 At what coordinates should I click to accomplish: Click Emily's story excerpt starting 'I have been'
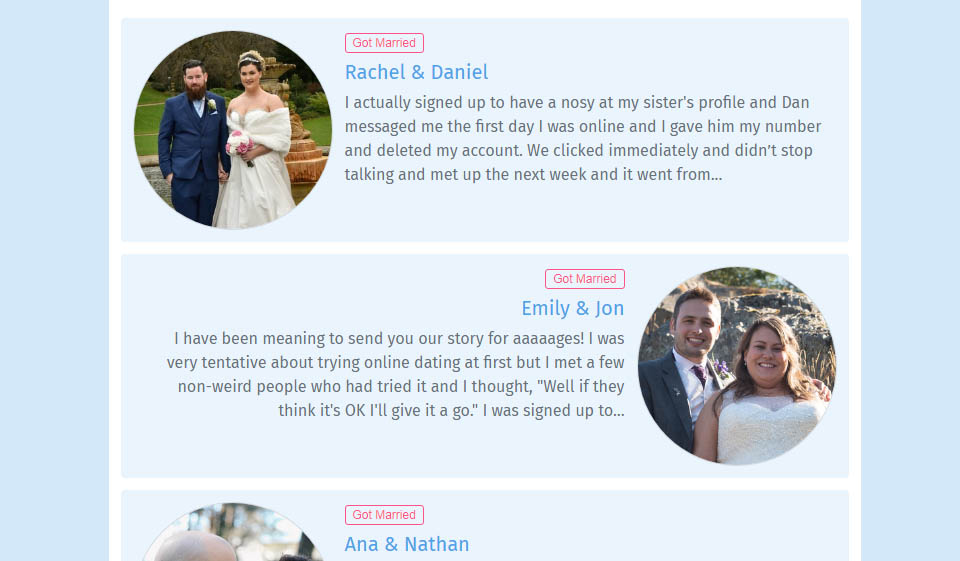point(396,374)
